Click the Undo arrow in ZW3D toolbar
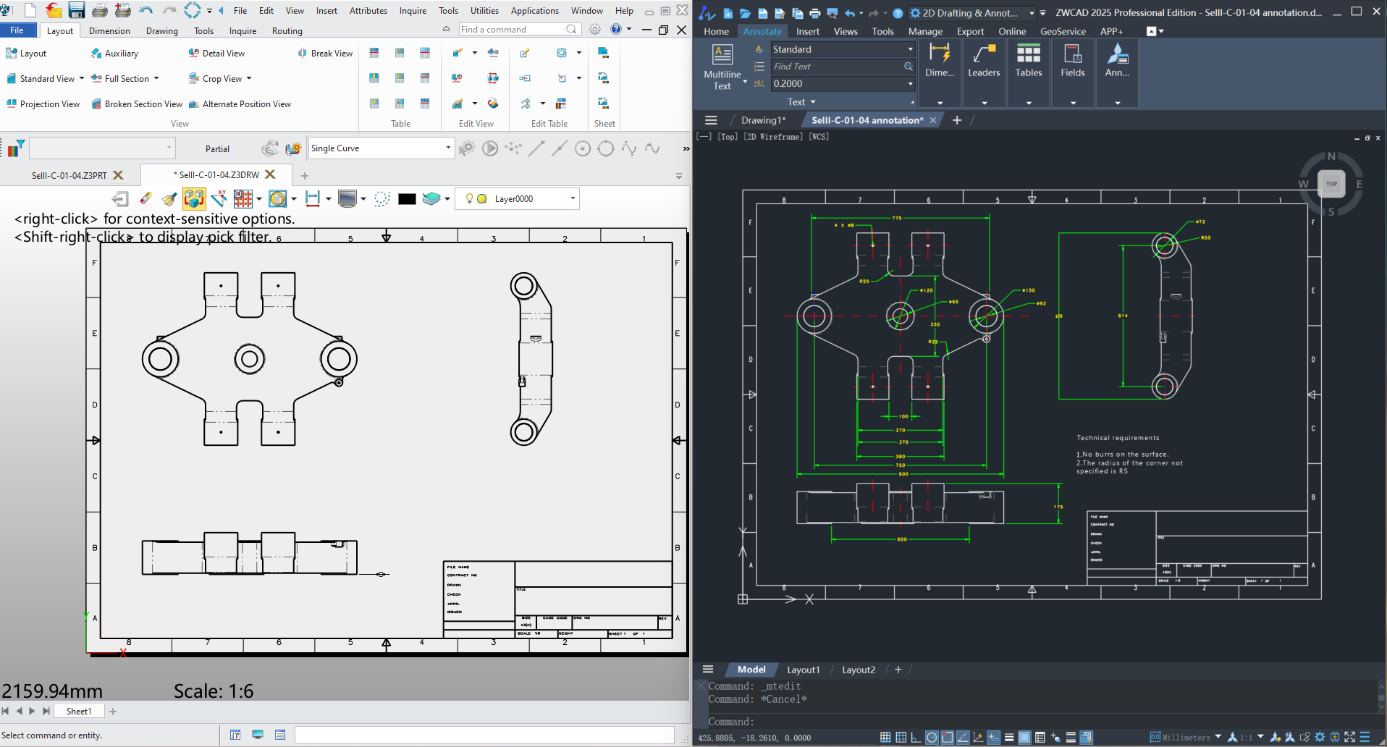This screenshot has height=747, width=1387. (147, 11)
